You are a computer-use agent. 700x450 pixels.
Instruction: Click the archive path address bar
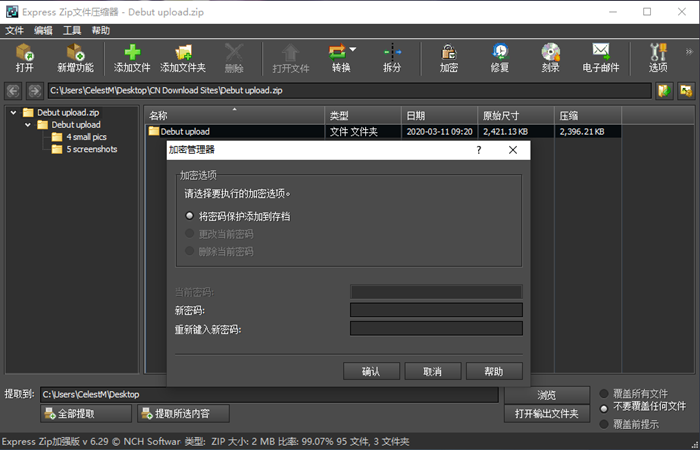350,91
